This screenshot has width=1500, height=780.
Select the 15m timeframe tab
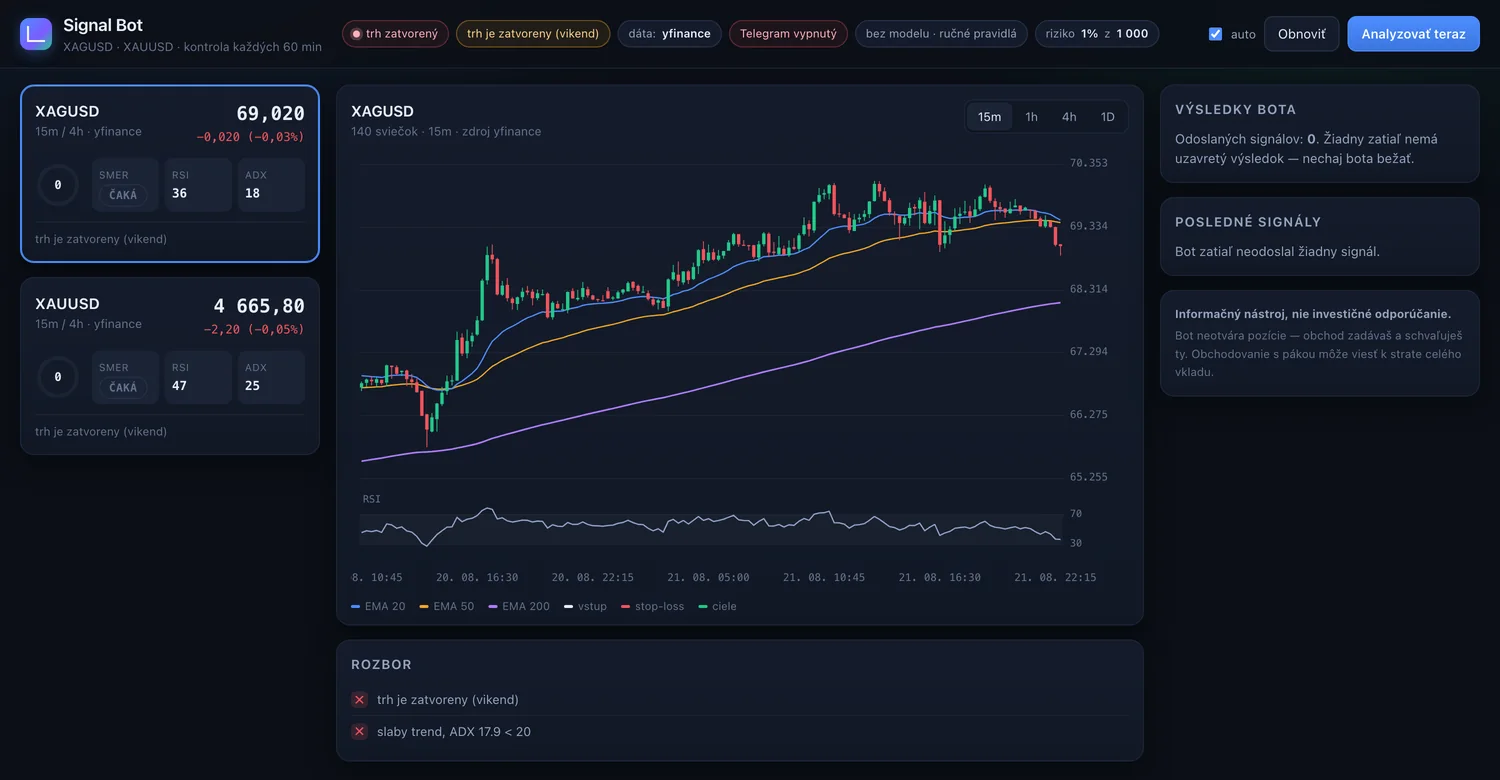coord(989,117)
